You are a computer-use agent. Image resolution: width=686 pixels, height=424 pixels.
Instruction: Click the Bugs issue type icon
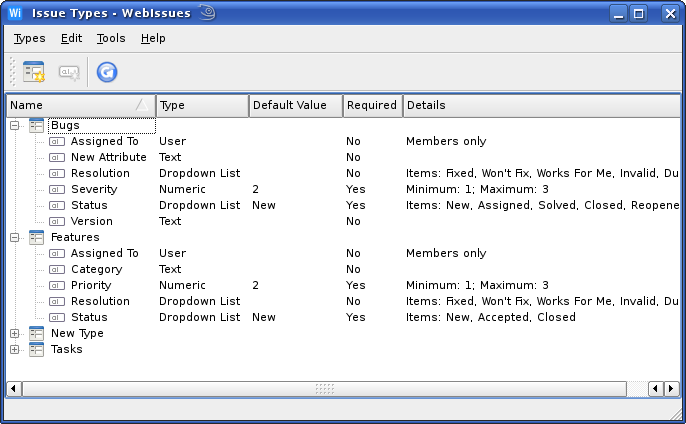click(37, 125)
